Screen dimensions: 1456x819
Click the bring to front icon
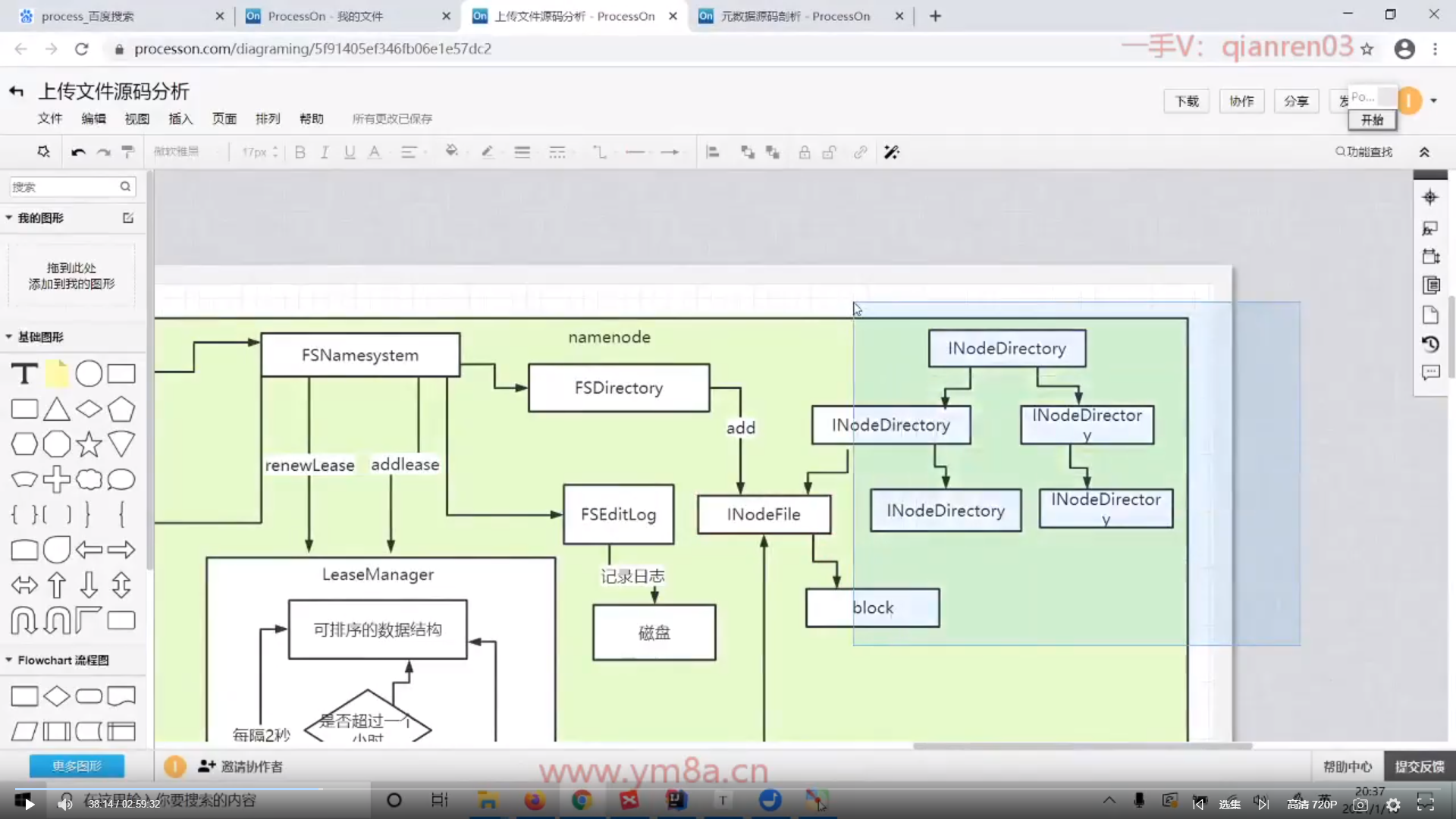click(x=748, y=152)
